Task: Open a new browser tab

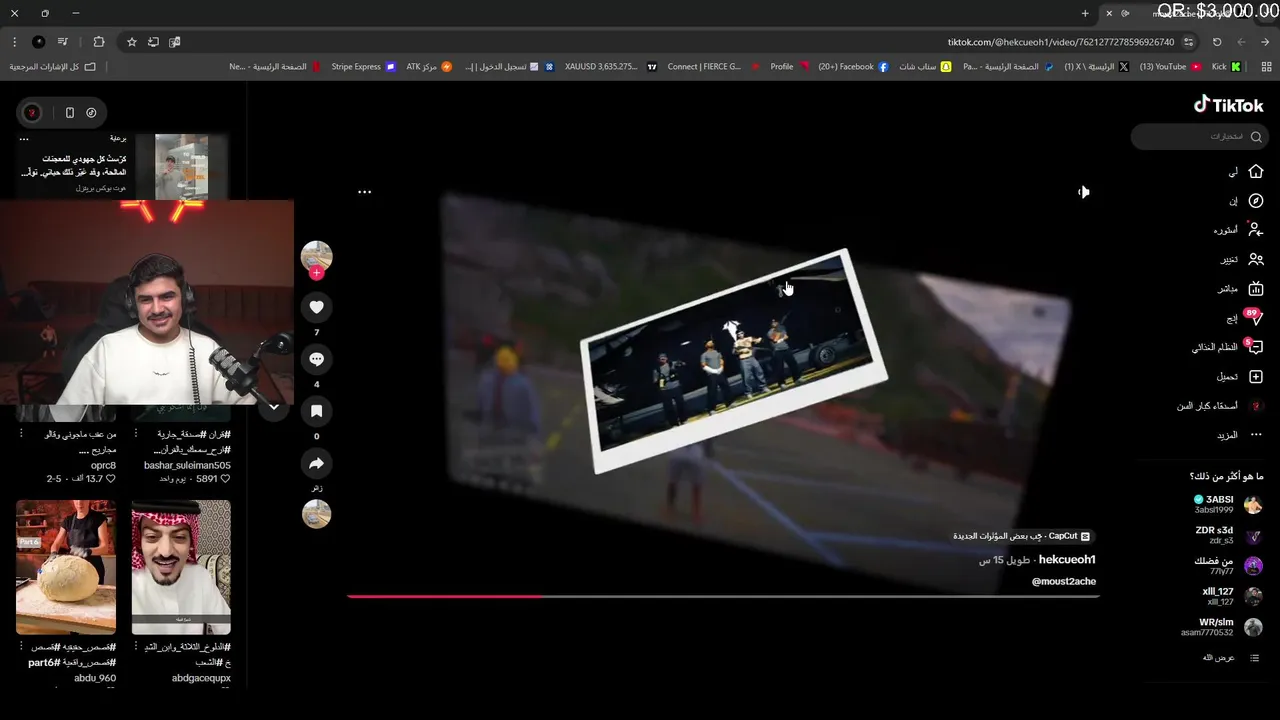Action: (x=1085, y=13)
